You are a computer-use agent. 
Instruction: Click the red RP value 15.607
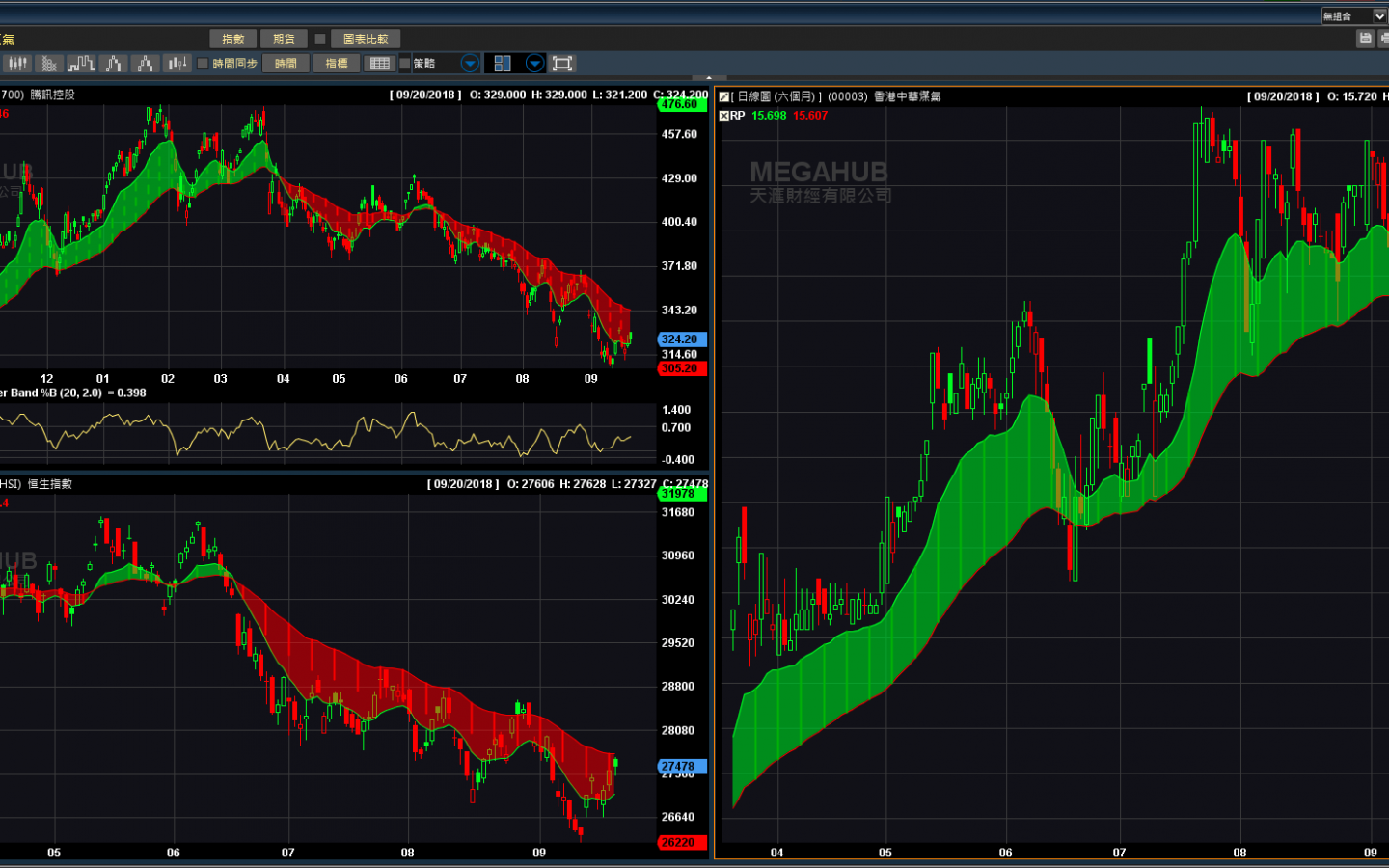tap(810, 116)
